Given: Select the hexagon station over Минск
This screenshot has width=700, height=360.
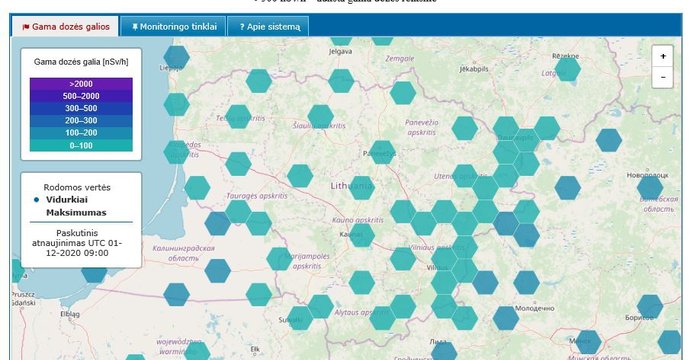Looking at the screenshot, I should click(x=588, y=342).
